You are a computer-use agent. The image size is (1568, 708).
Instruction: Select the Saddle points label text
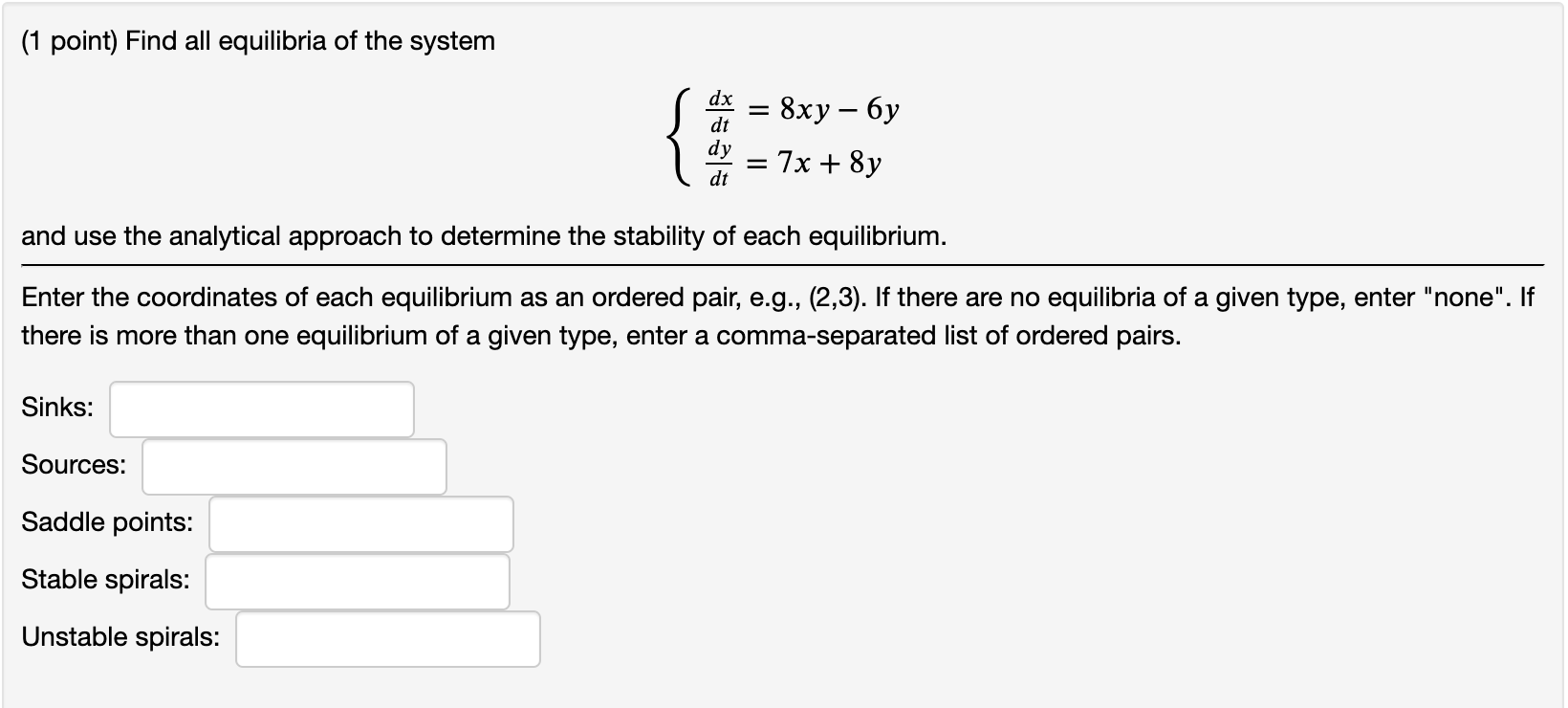coord(107,522)
